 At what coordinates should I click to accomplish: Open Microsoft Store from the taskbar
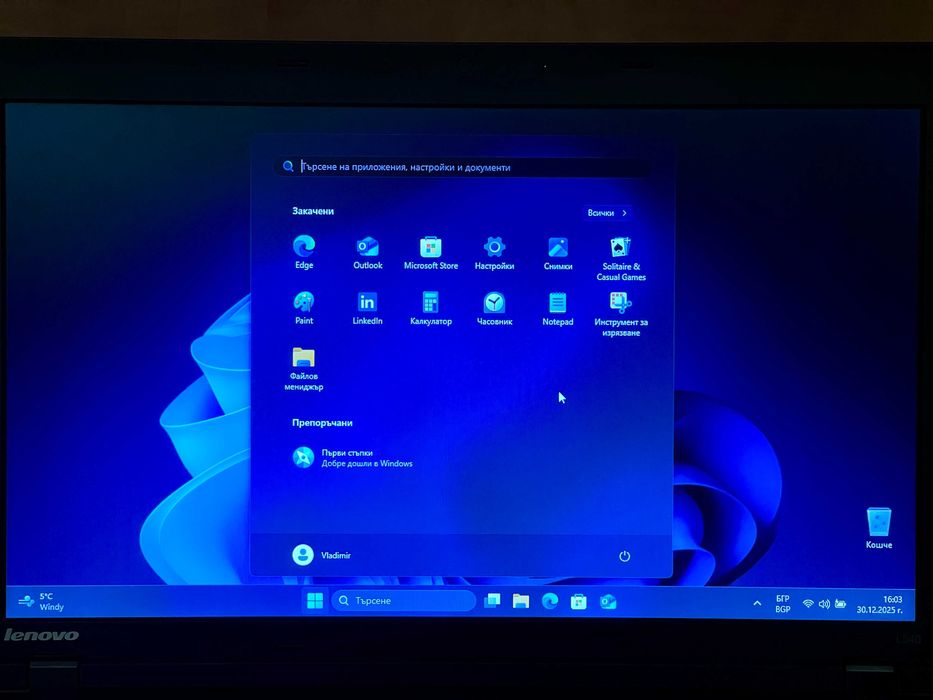click(x=578, y=602)
